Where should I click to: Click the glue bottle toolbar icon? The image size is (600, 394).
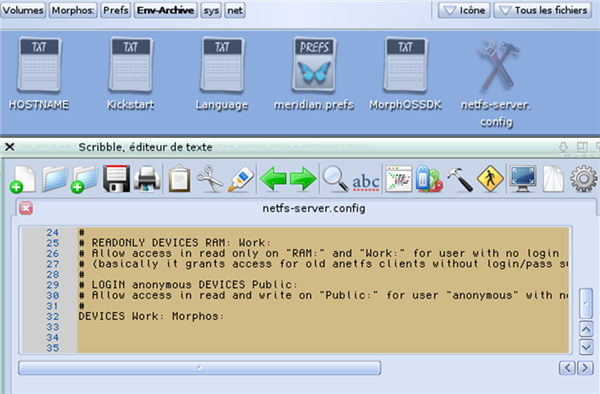[241, 179]
